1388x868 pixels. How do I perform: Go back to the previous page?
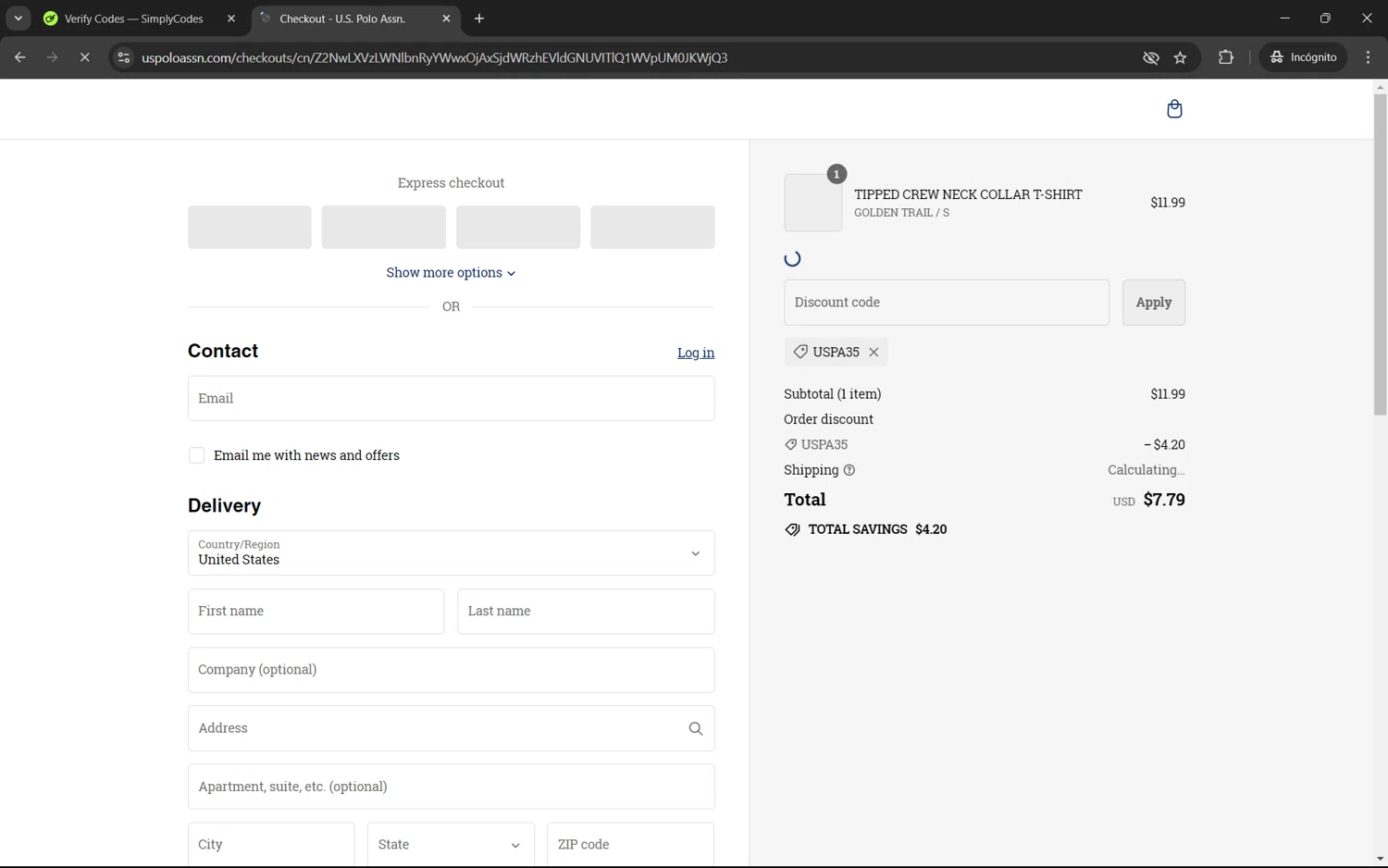coord(20,57)
